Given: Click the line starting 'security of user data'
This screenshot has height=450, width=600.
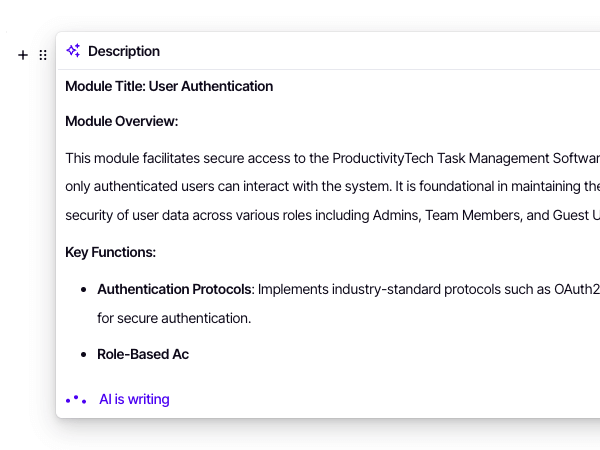Looking at the screenshot, I should pyautogui.click(x=333, y=215).
